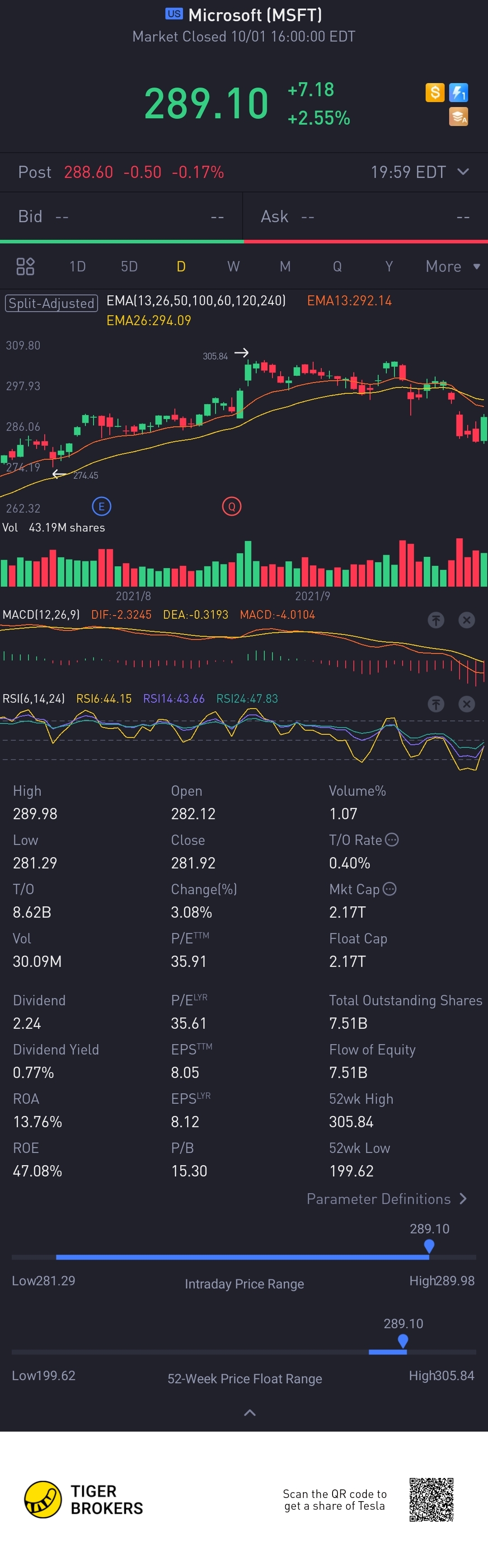Screen dimensions: 488x1568
Task: Tap the Total Outstanding Shares label
Action: (405, 1000)
